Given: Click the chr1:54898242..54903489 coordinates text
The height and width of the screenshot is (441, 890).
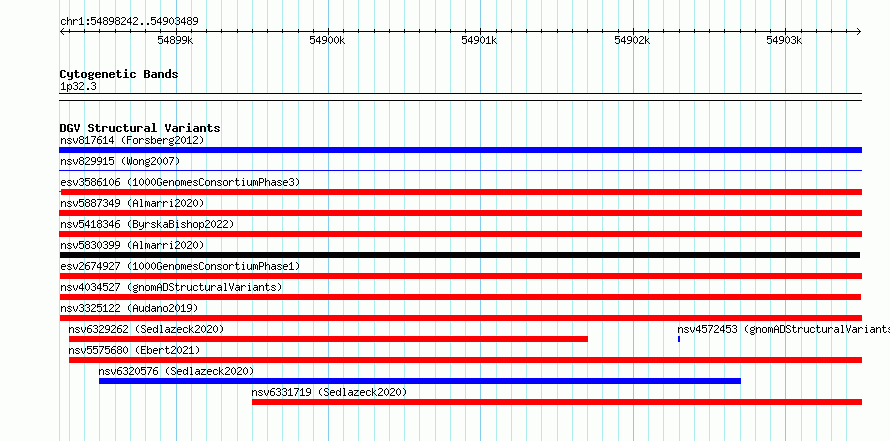Looking at the screenshot, I should (129, 22).
